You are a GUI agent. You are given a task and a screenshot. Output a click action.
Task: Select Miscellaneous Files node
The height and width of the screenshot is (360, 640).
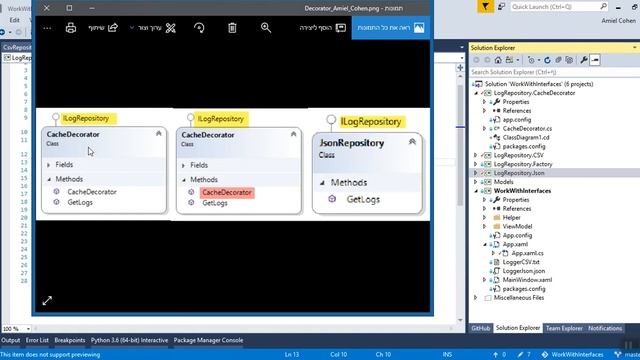click(519, 298)
